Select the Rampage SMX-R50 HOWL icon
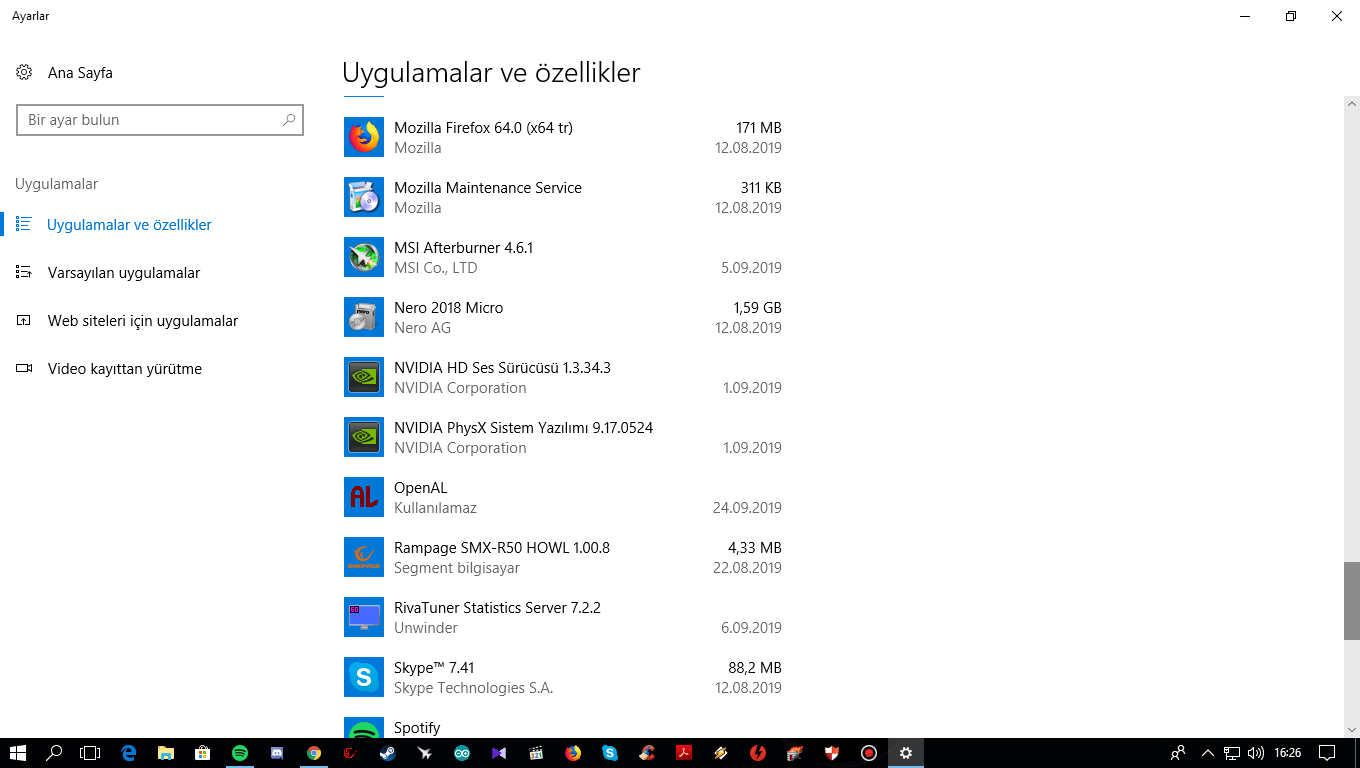The height and width of the screenshot is (768, 1360). tap(364, 557)
